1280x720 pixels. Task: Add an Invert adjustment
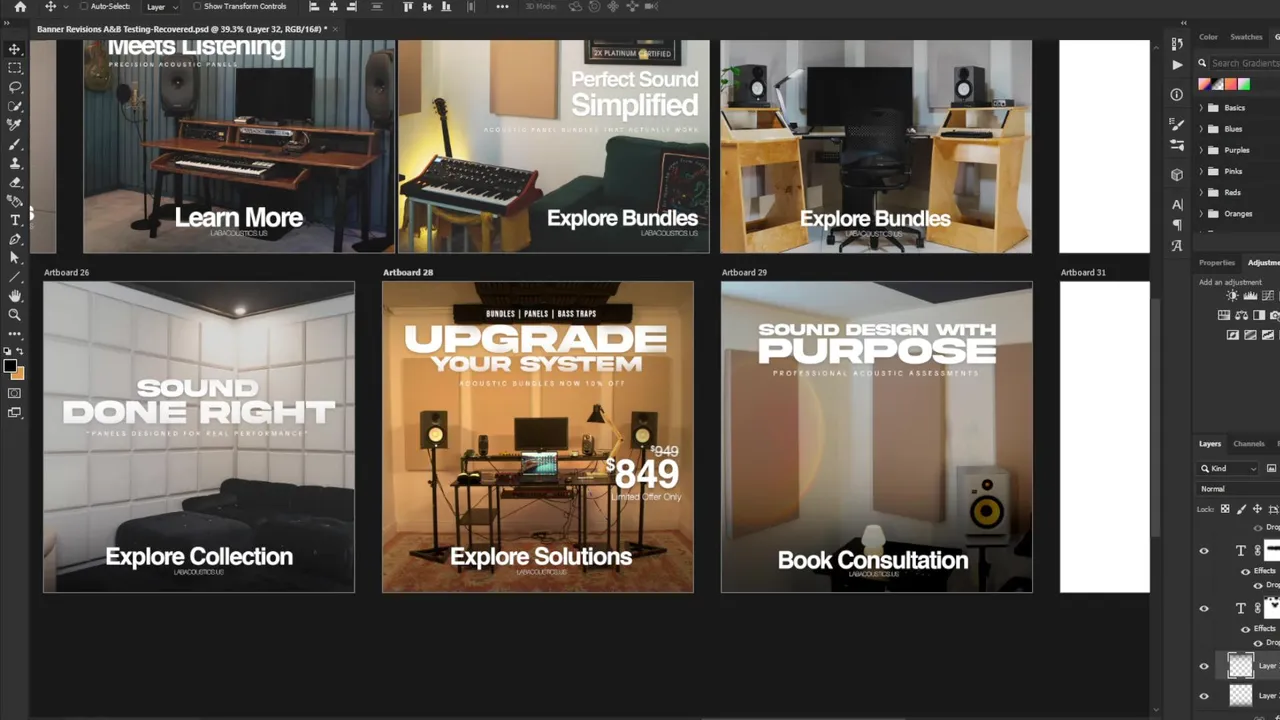click(x=1233, y=335)
